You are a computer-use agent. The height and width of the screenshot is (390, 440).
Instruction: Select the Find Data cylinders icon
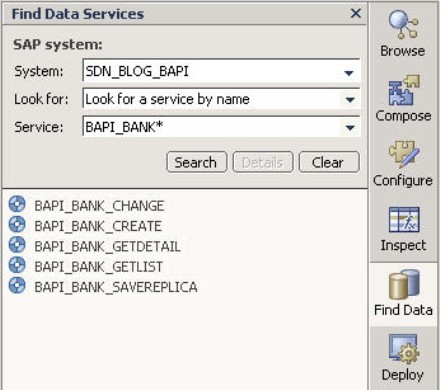(404, 284)
